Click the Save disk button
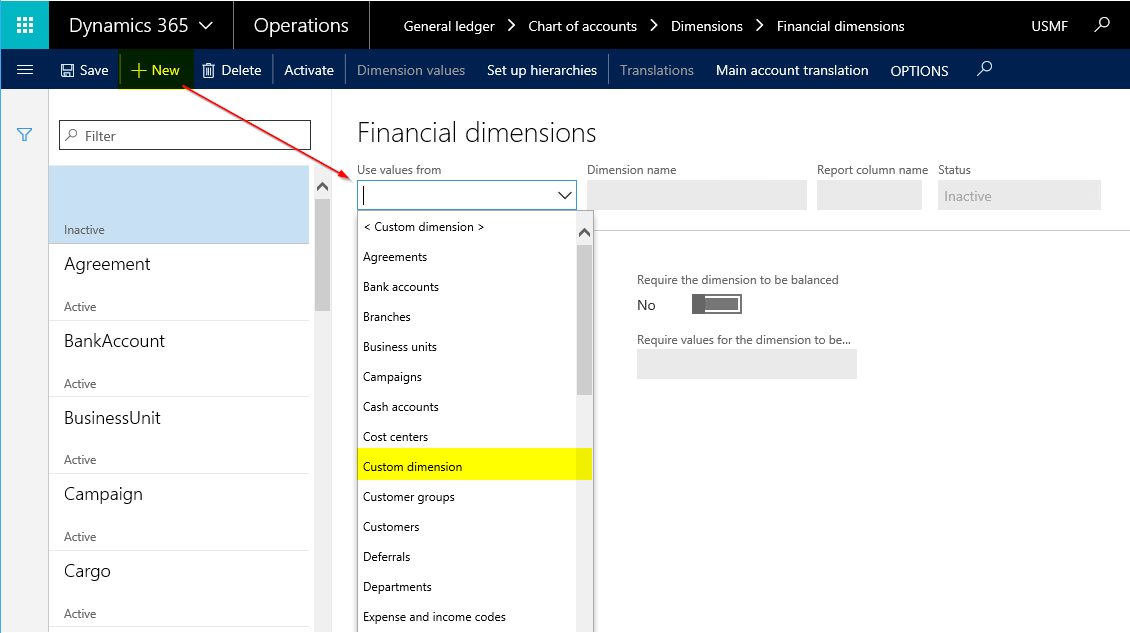 click(x=84, y=70)
